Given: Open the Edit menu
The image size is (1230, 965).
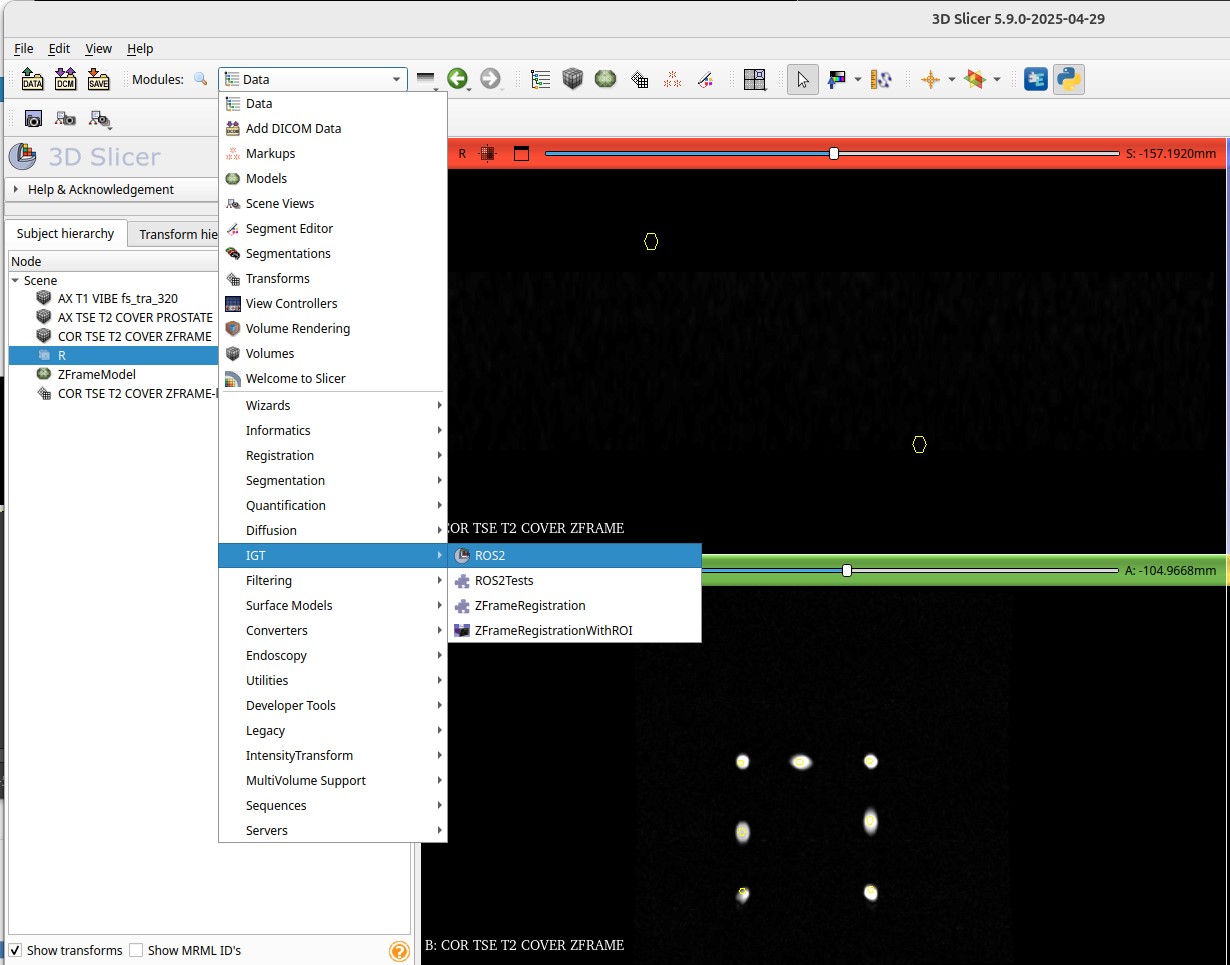Looking at the screenshot, I should [59, 48].
